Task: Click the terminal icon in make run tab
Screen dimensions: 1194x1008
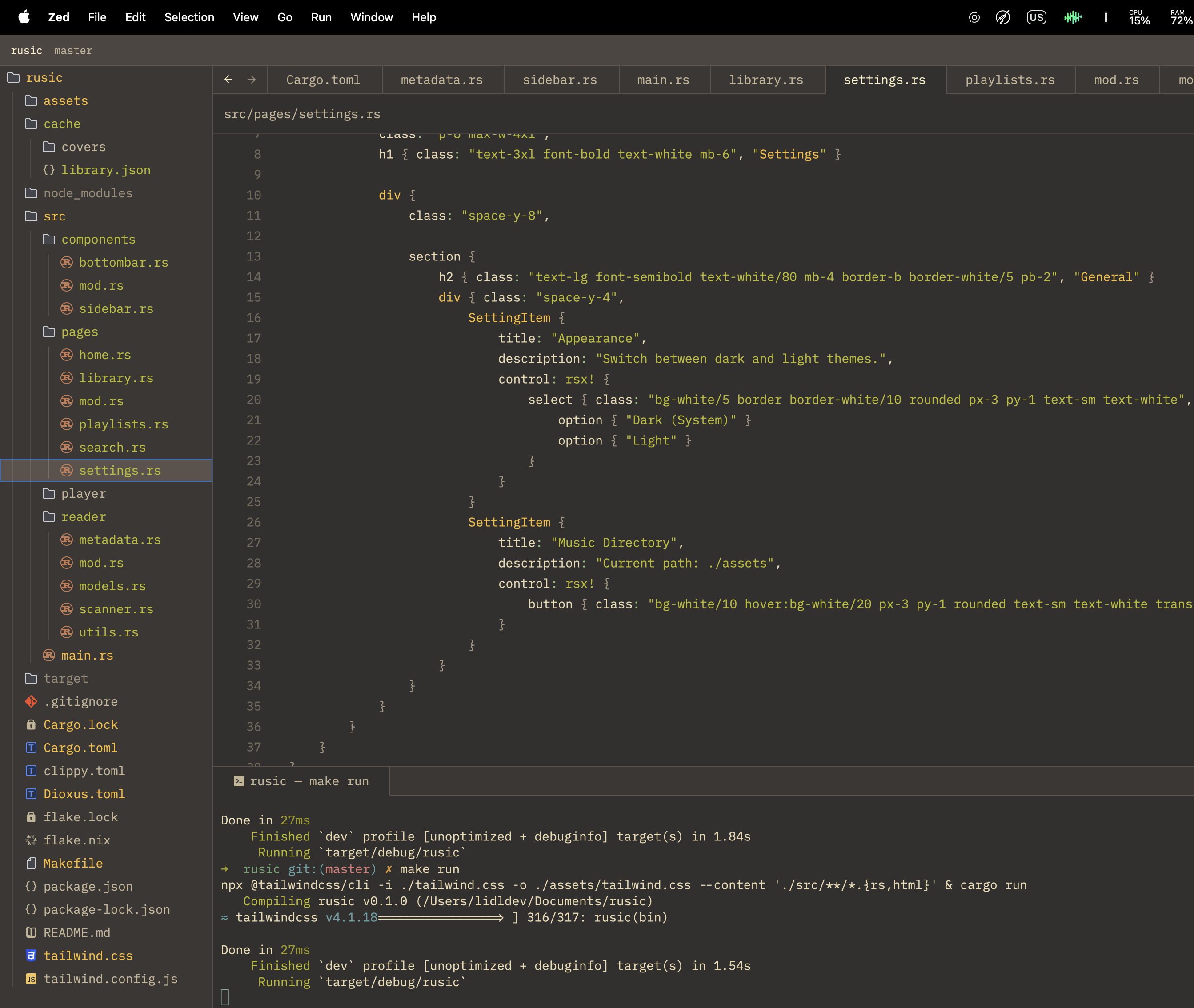Action: pos(239,780)
